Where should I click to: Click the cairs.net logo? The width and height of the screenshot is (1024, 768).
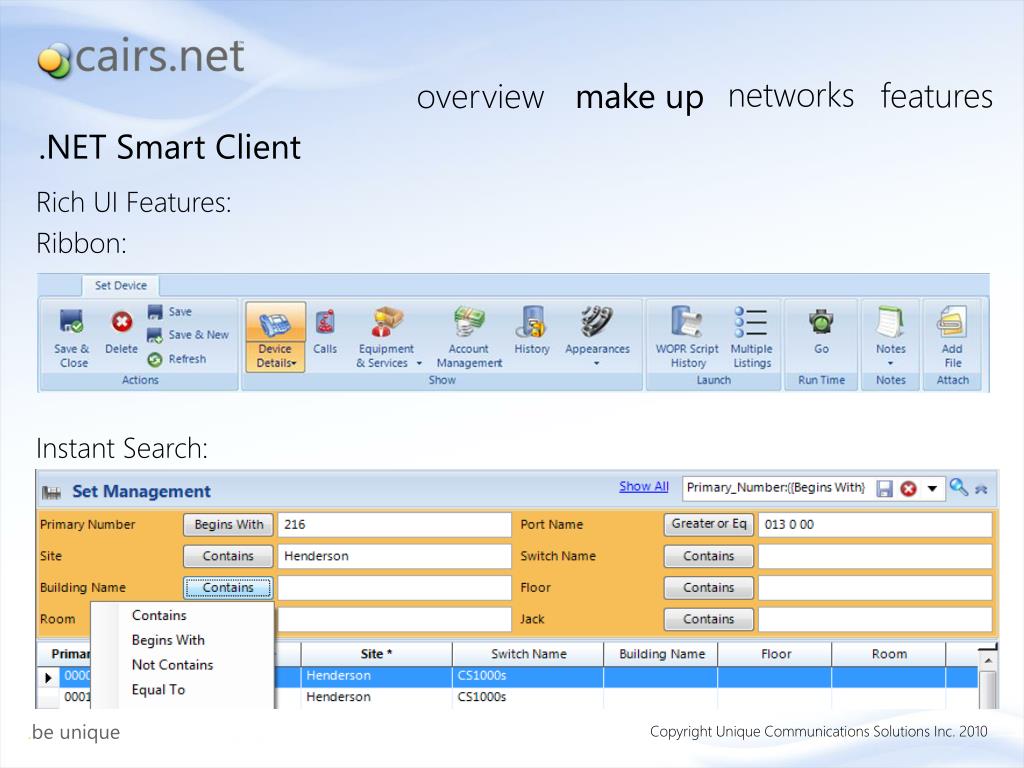coord(141,57)
